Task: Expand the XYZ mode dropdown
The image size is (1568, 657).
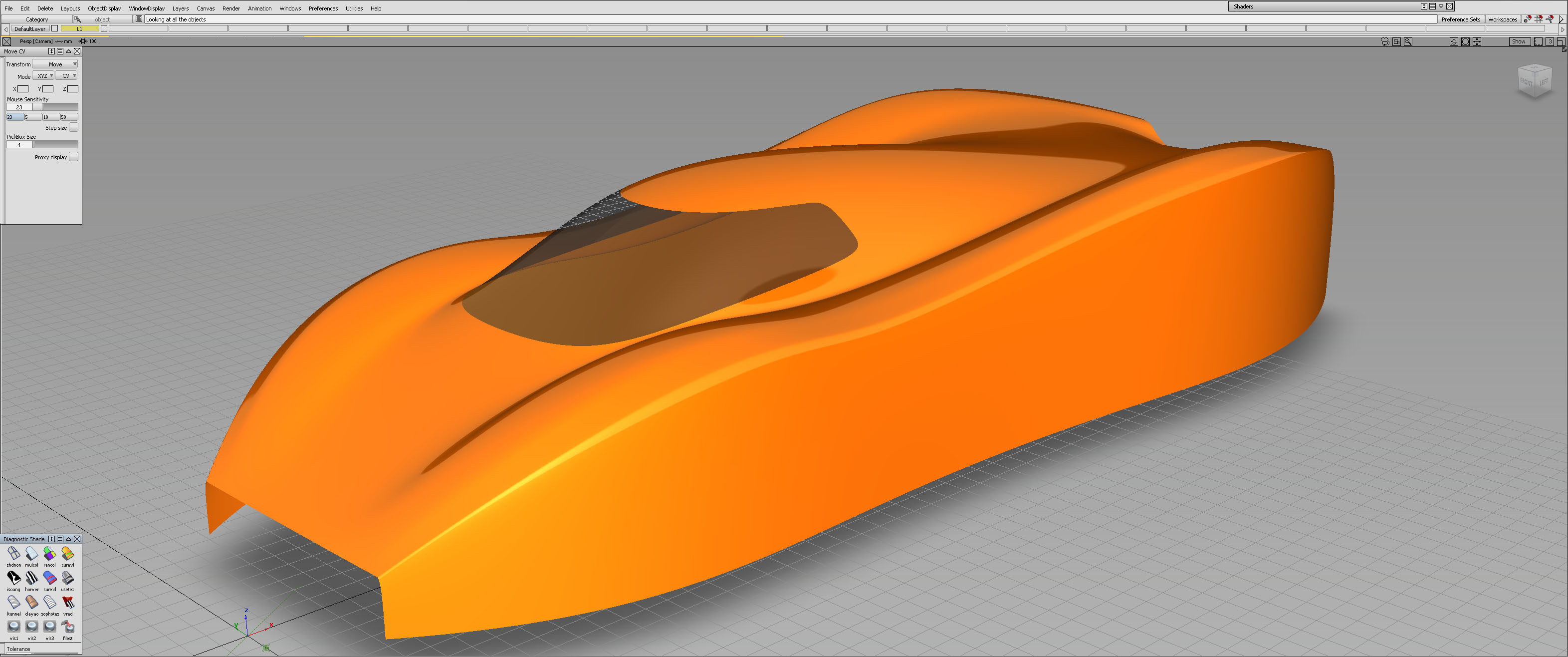Action: coord(43,75)
